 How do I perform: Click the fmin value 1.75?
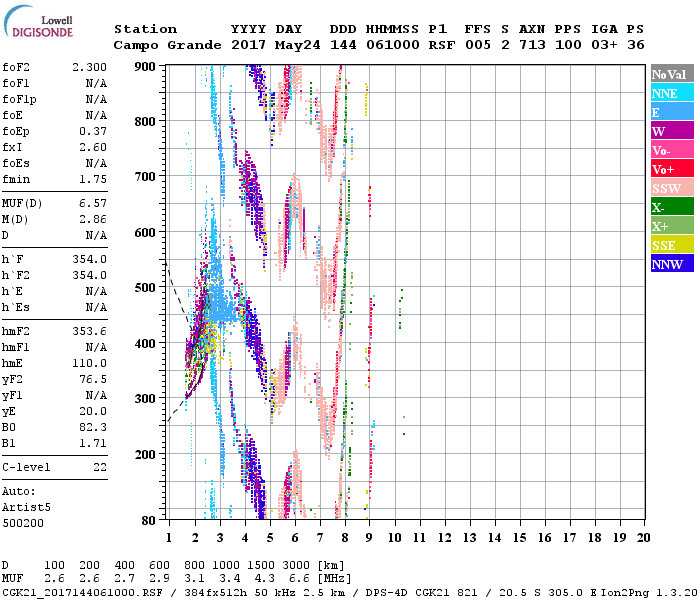click(x=93, y=179)
